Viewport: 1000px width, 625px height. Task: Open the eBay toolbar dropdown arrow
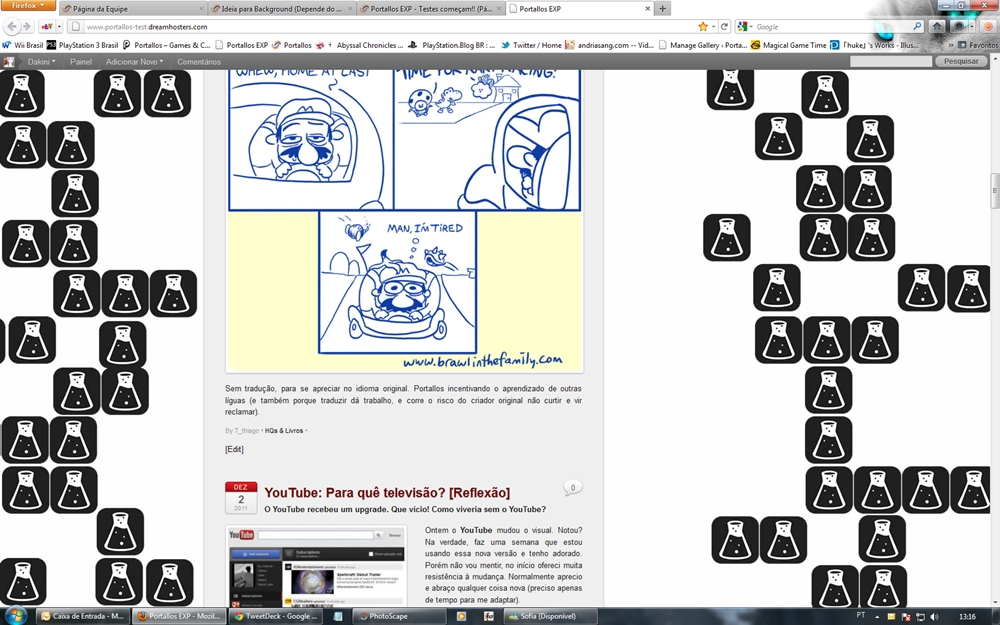[59, 27]
